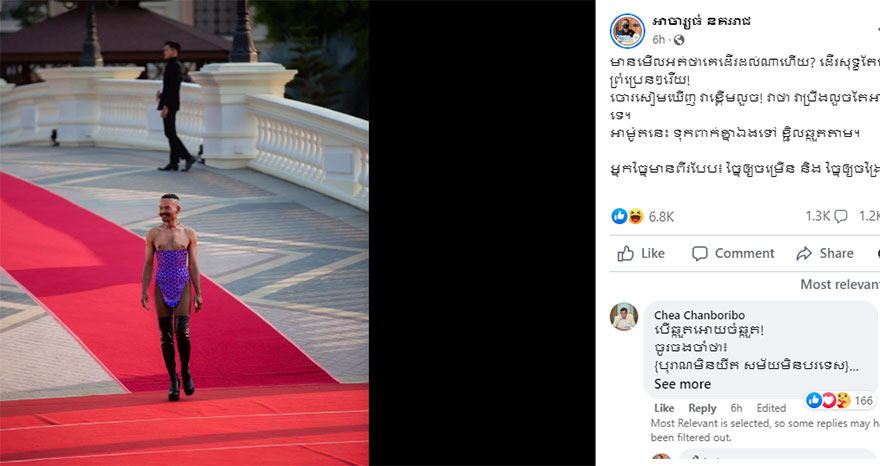Open the post author's name link
The image size is (880, 466).
(x=701, y=21)
